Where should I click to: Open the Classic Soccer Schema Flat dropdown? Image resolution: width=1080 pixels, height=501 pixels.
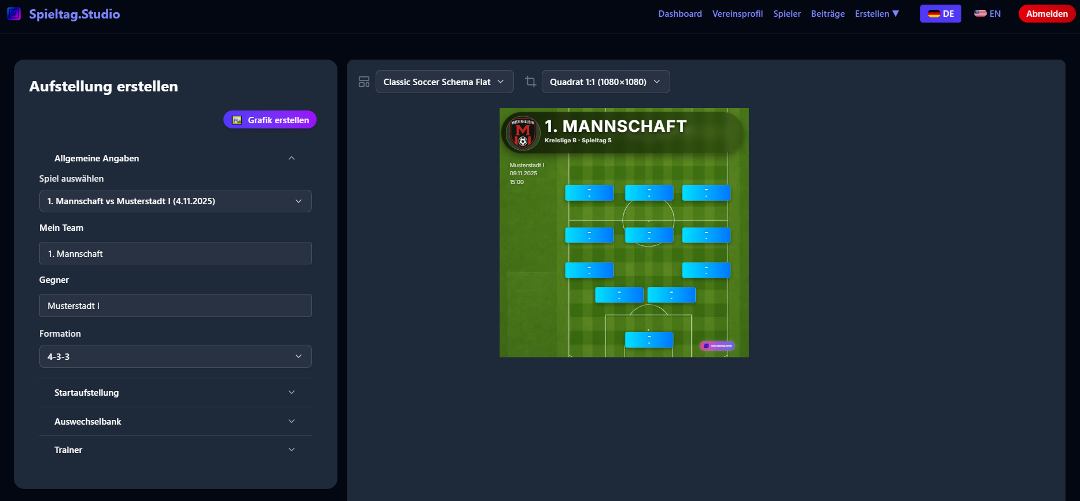445,82
